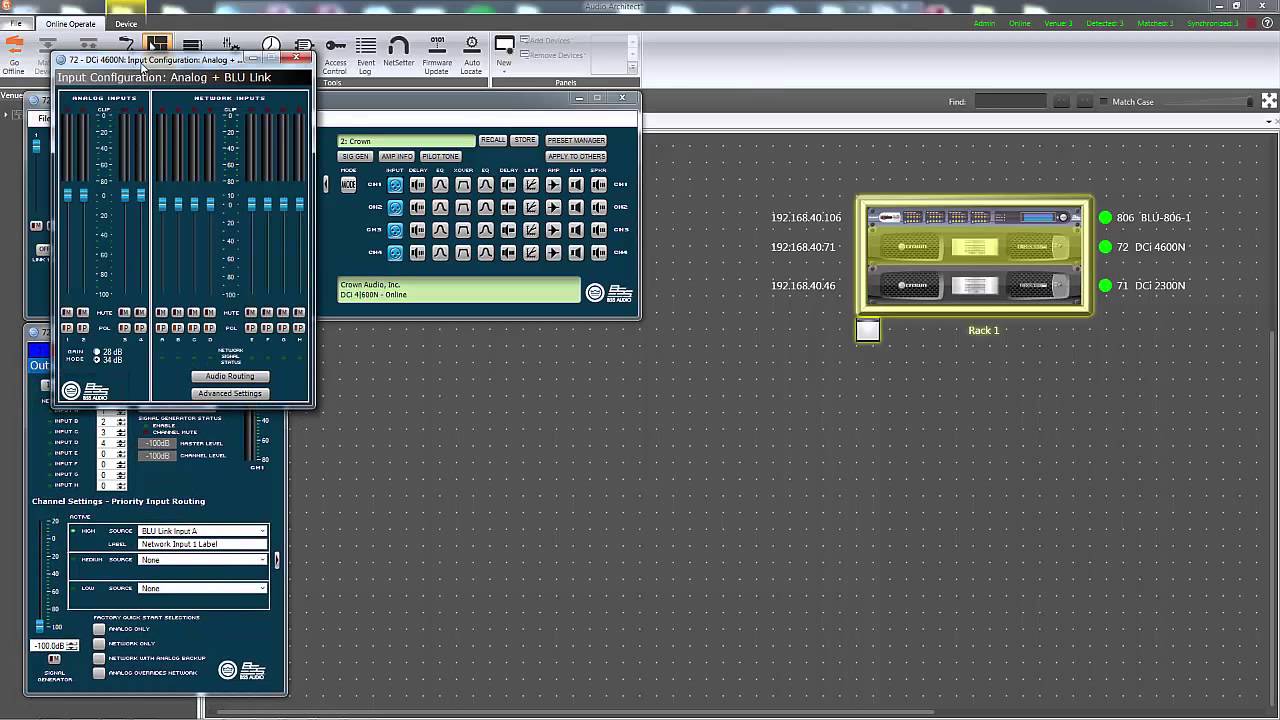Open Access Control from Tools
The height and width of the screenshot is (720, 1280).
(x=335, y=55)
